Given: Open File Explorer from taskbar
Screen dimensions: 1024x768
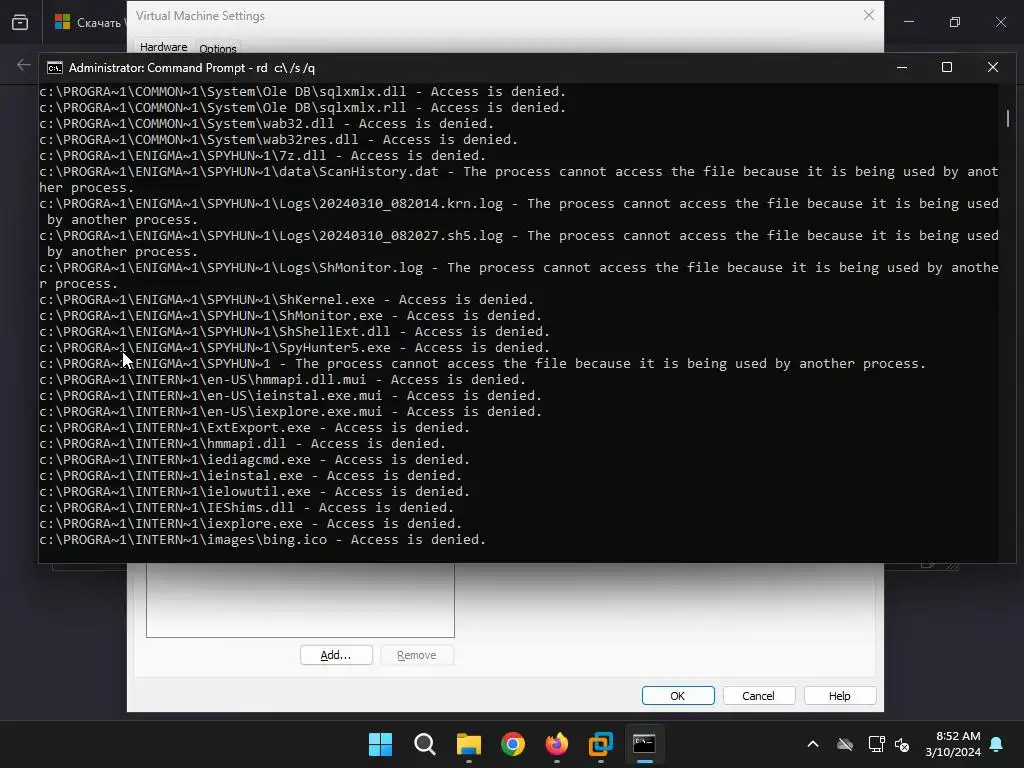Looking at the screenshot, I should click(x=468, y=744).
